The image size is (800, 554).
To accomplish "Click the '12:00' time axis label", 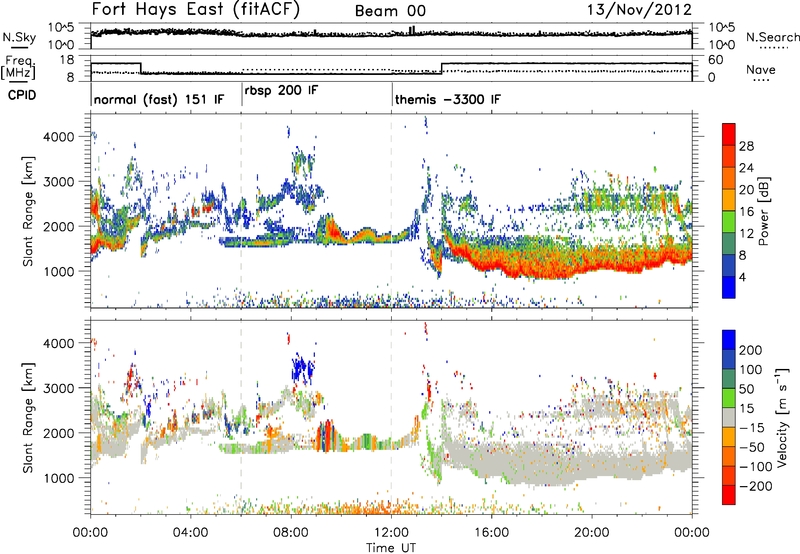I will point(391,533).
